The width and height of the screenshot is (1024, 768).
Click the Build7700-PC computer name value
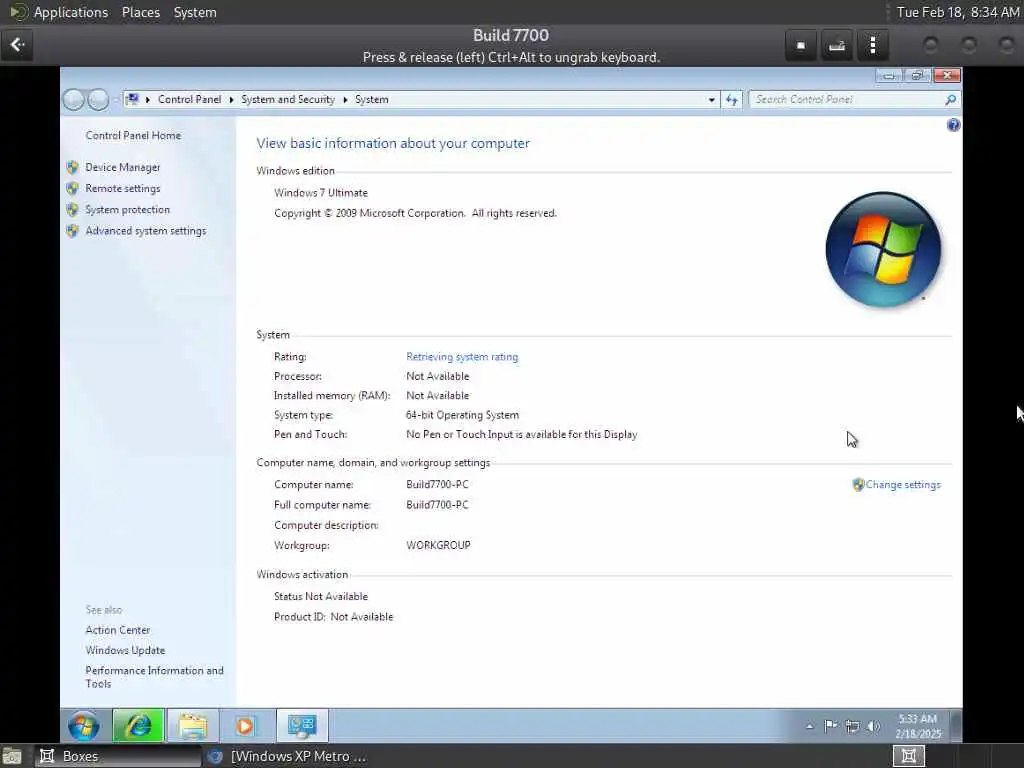point(437,485)
